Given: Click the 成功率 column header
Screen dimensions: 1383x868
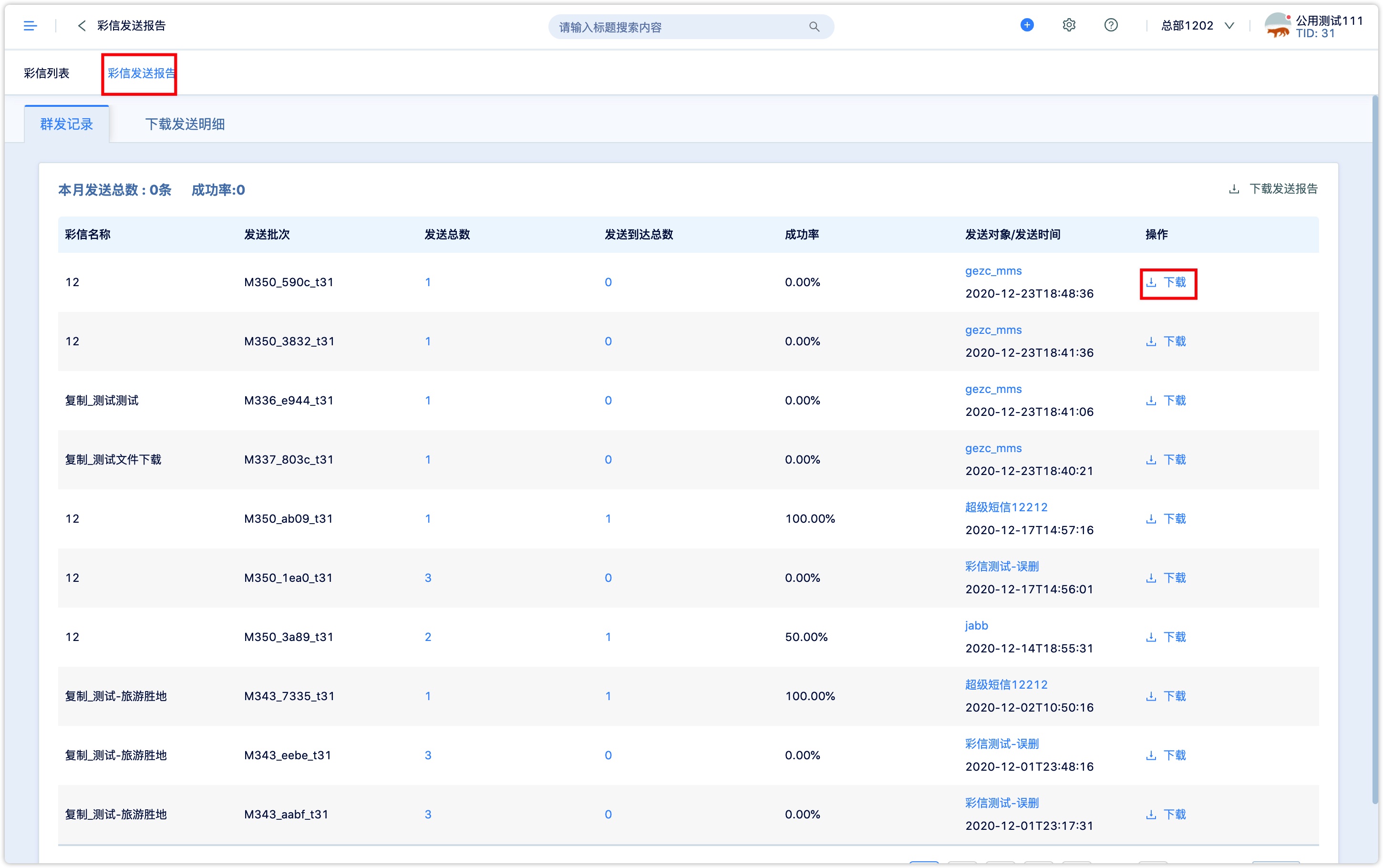Looking at the screenshot, I should pyautogui.click(x=802, y=235).
